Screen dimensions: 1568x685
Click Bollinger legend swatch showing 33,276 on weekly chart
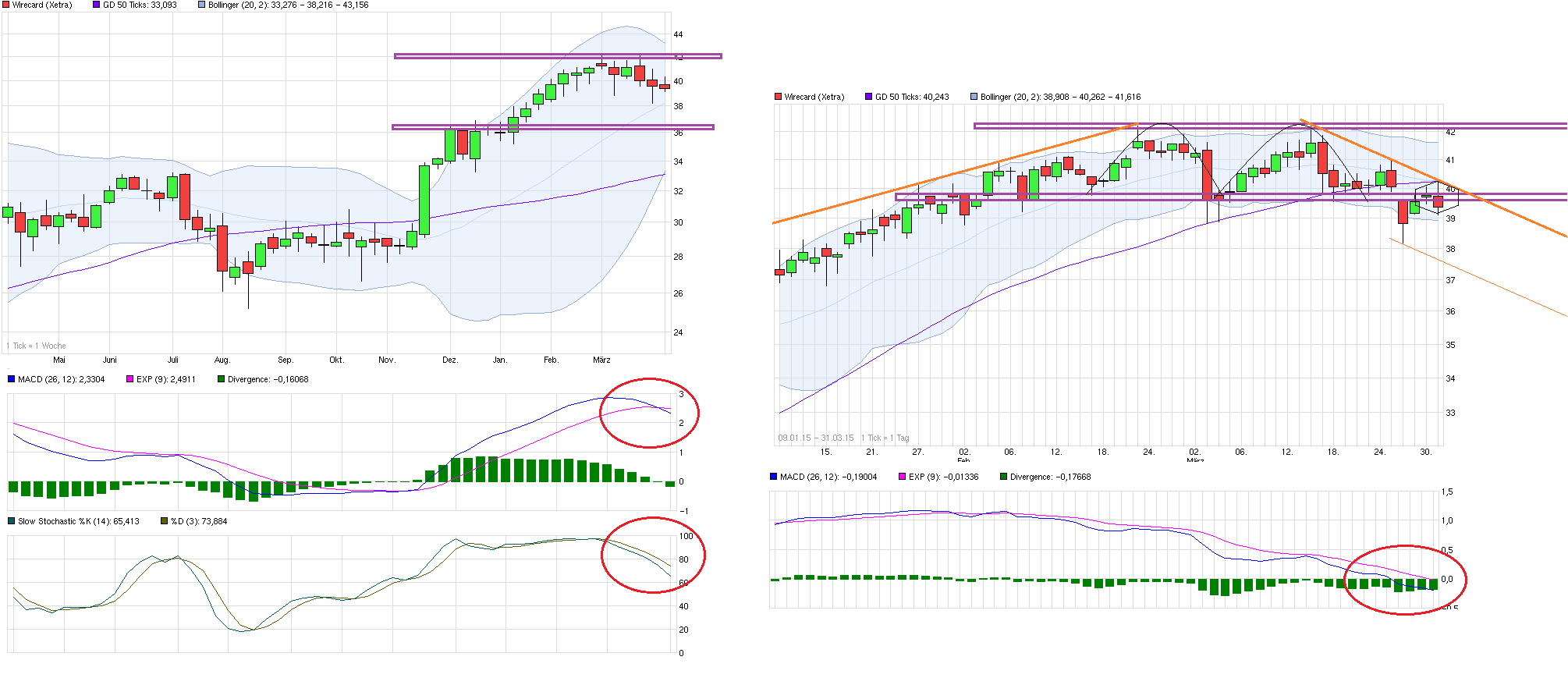coord(202,5)
